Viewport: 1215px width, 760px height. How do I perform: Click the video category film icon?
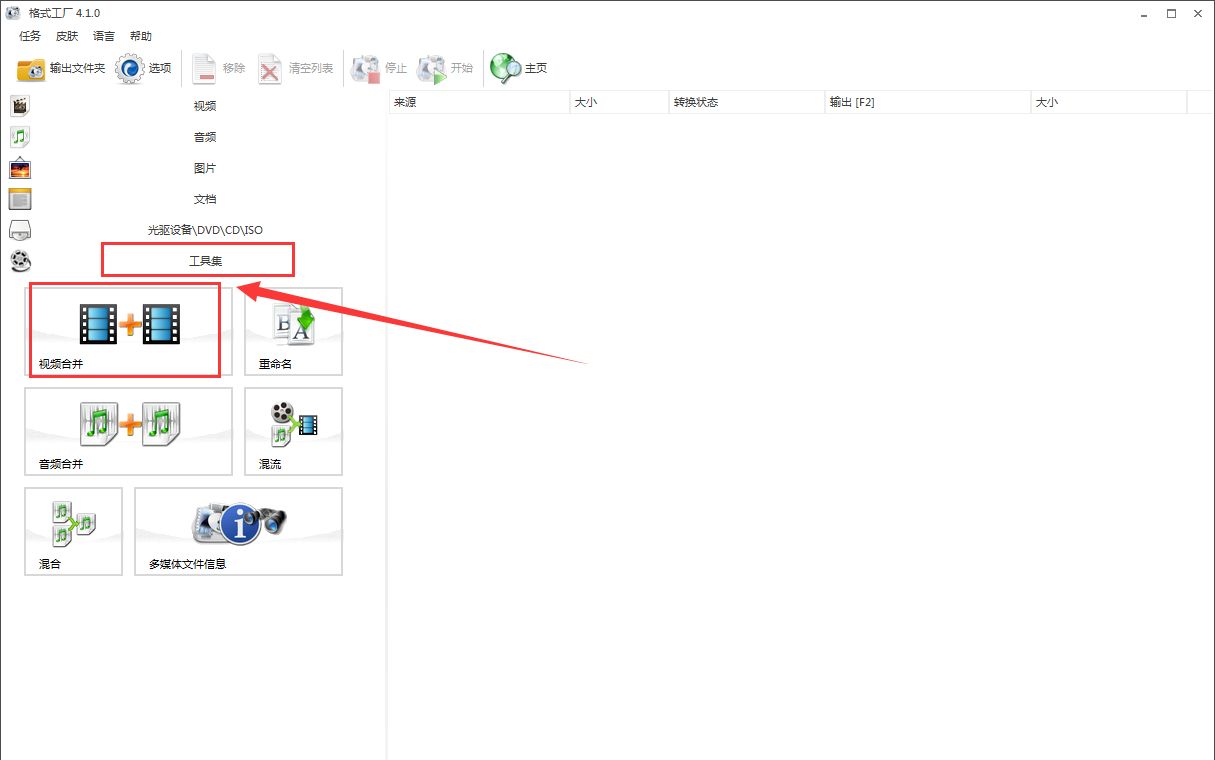pyautogui.click(x=20, y=106)
